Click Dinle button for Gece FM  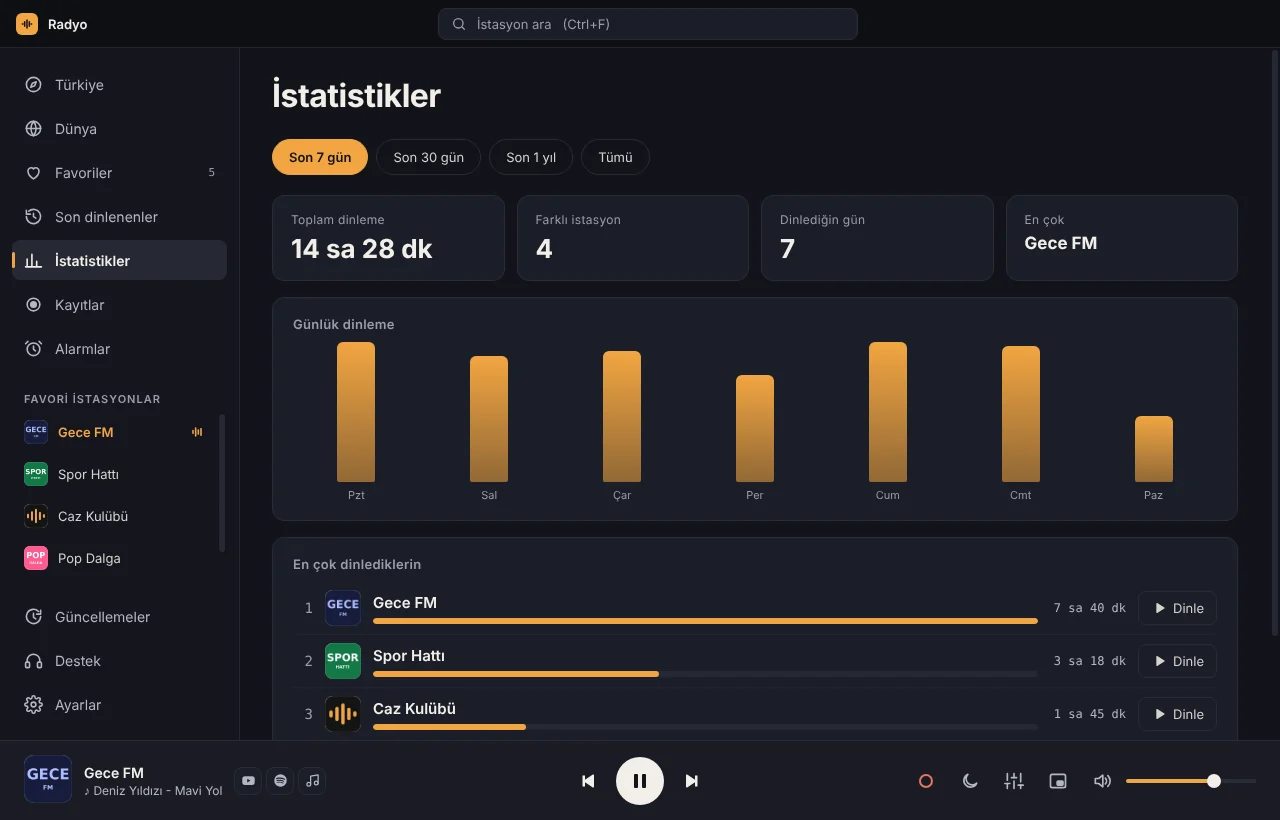tap(1177, 608)
